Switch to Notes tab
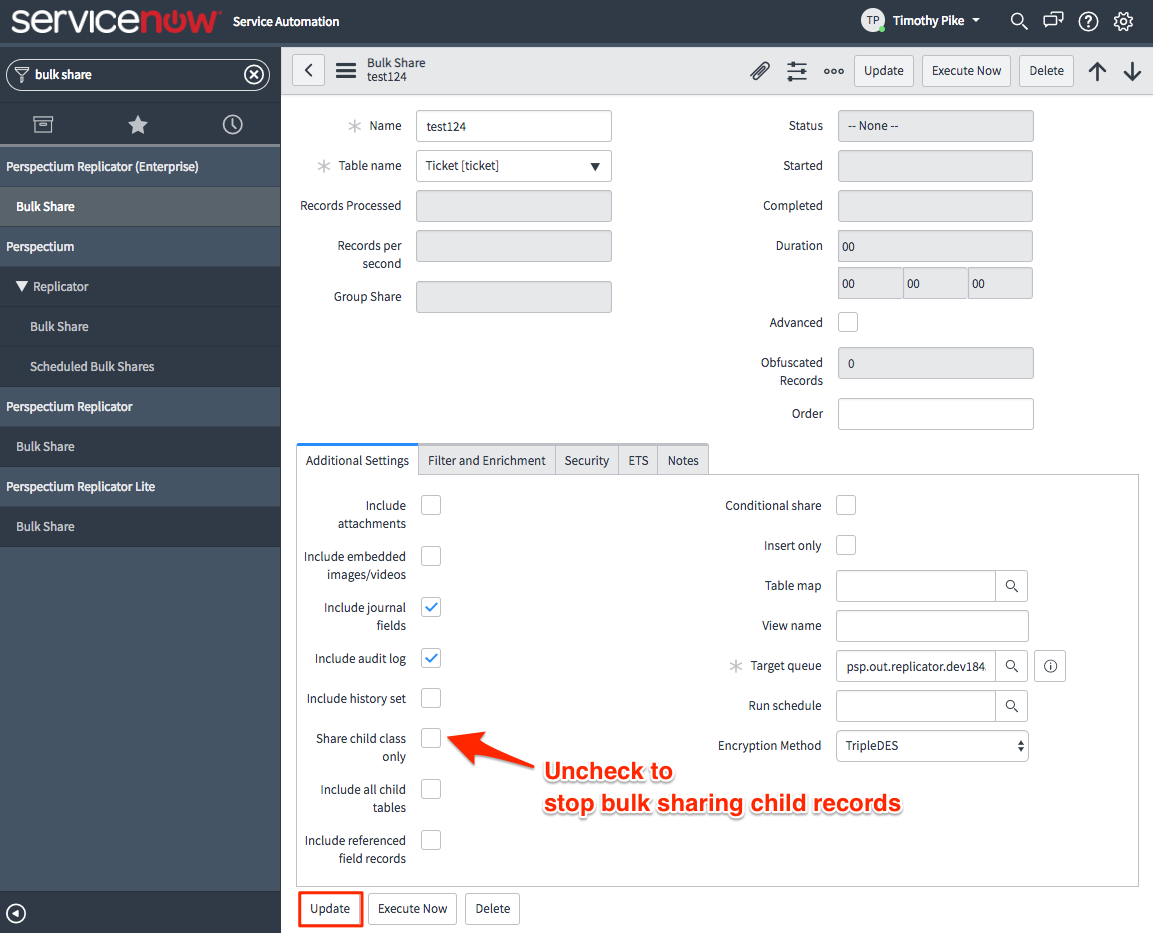 point(683,460)
